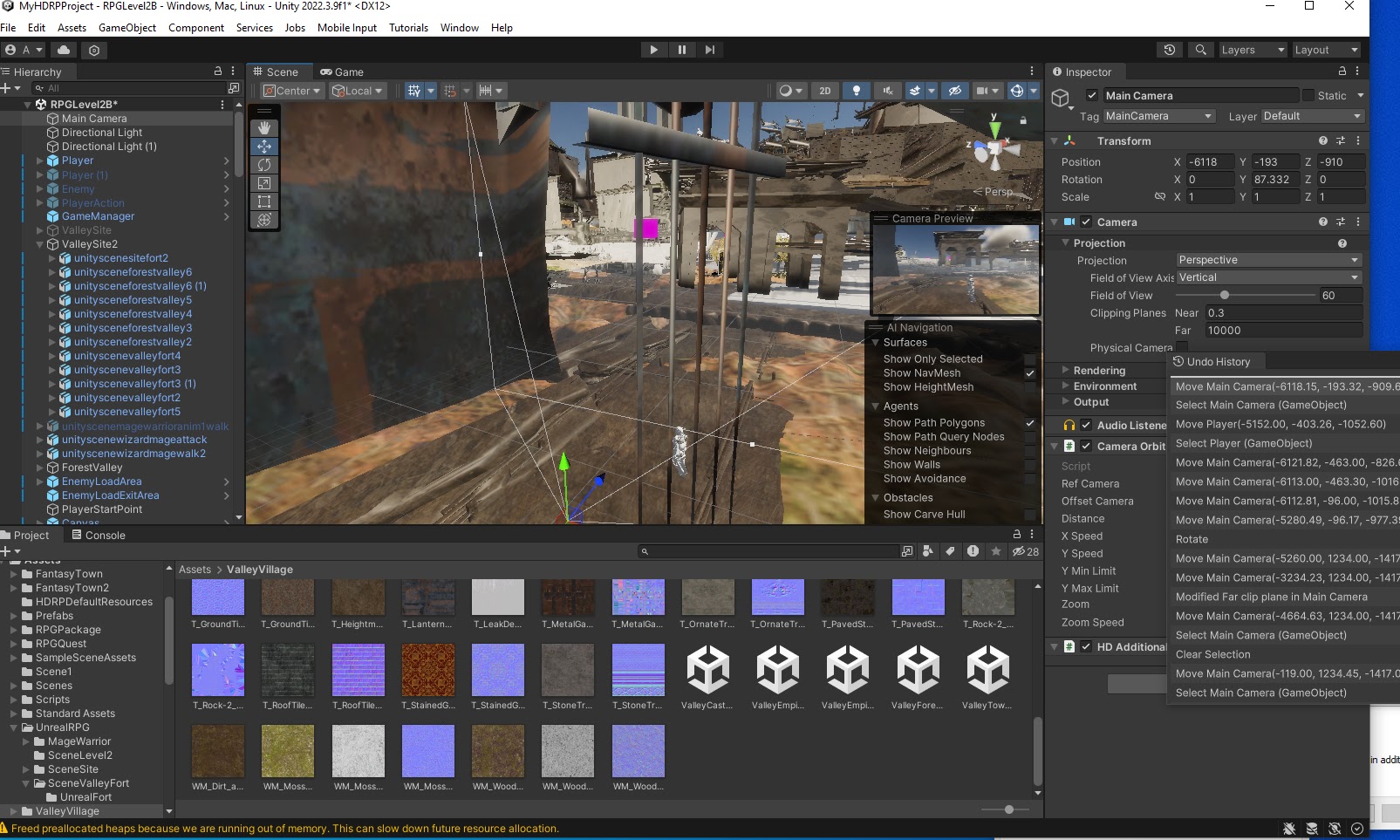Collapse the ValleySite2 hierarchy item
Image resolution: width=1400 pixels, height=840 pixels.
click(40, 244)
